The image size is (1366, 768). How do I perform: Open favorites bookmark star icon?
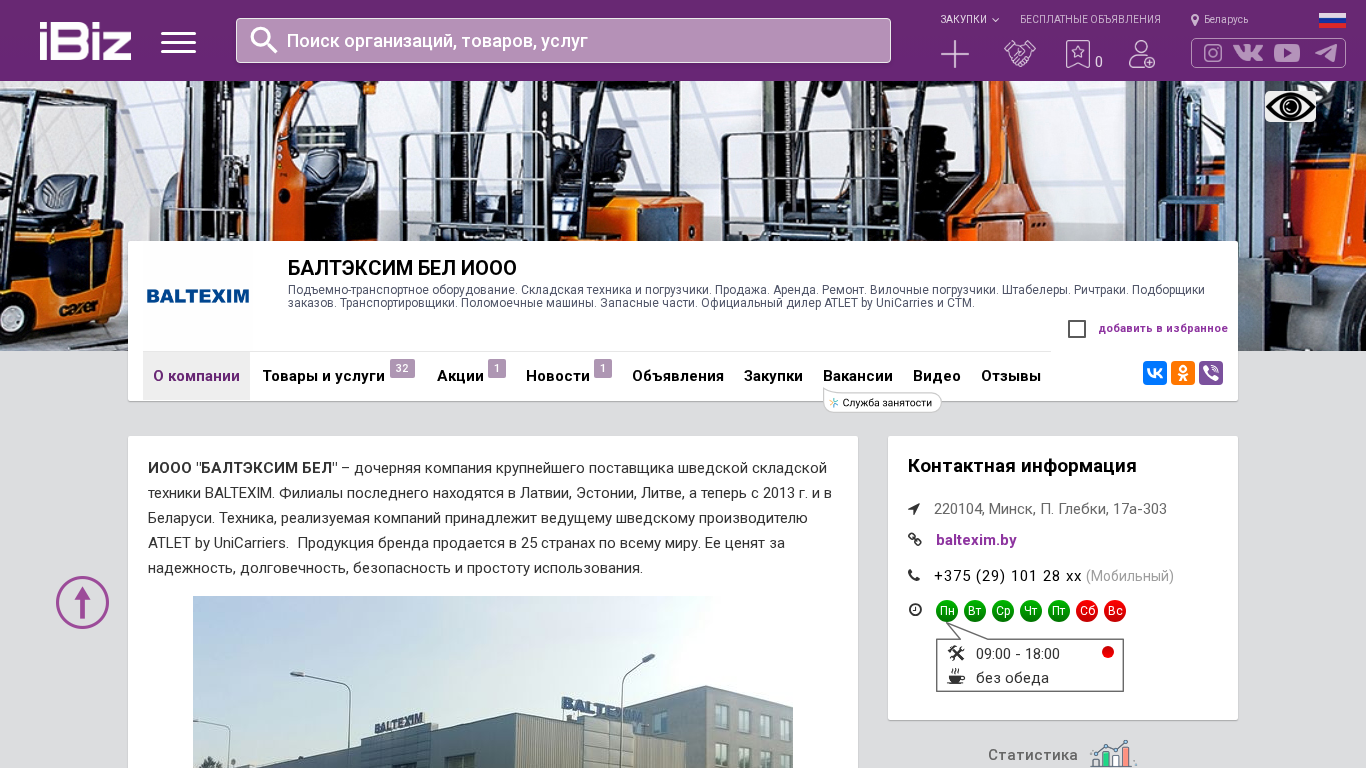coord(1078,54)
